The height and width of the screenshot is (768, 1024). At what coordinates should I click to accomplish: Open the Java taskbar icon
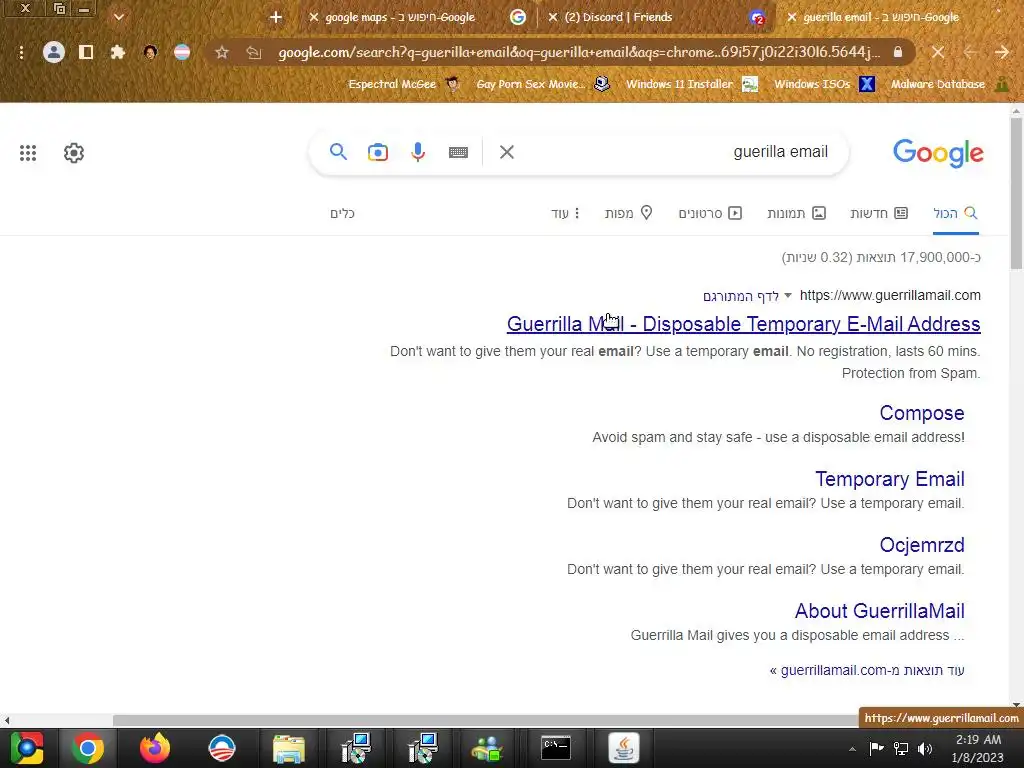[624, 748]
